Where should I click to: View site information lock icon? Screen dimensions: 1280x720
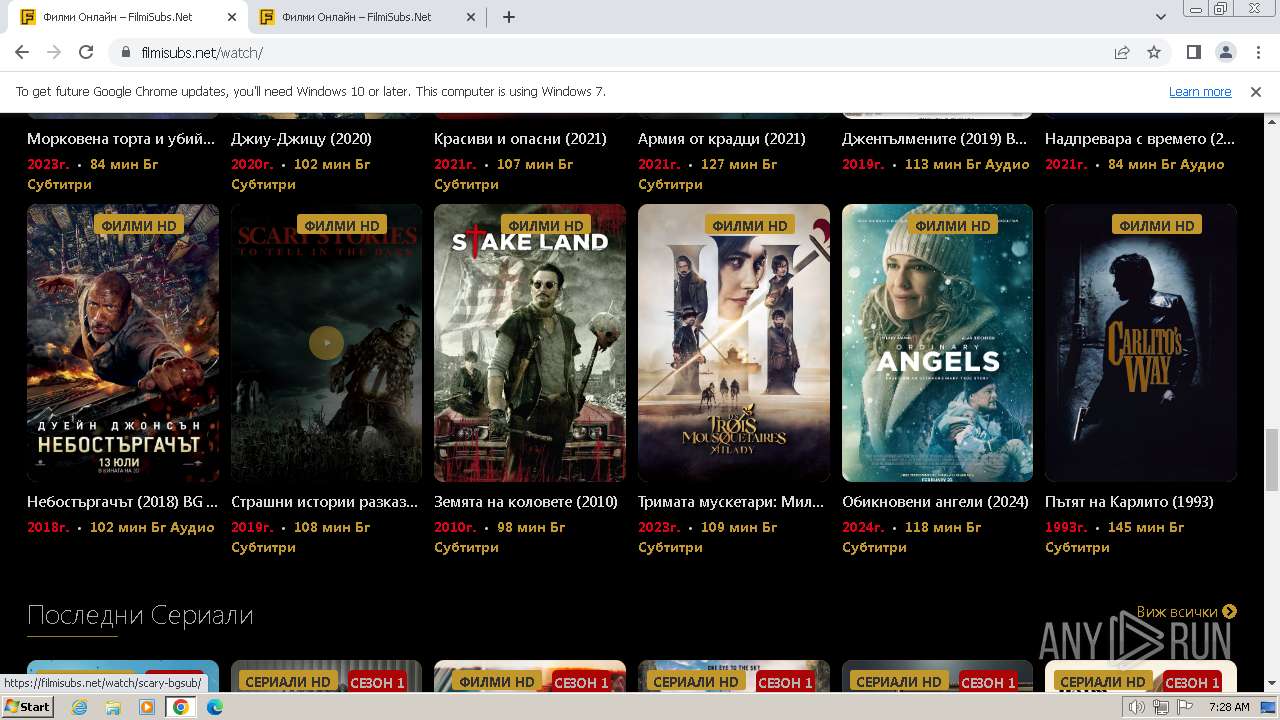(x=126, y=52)
